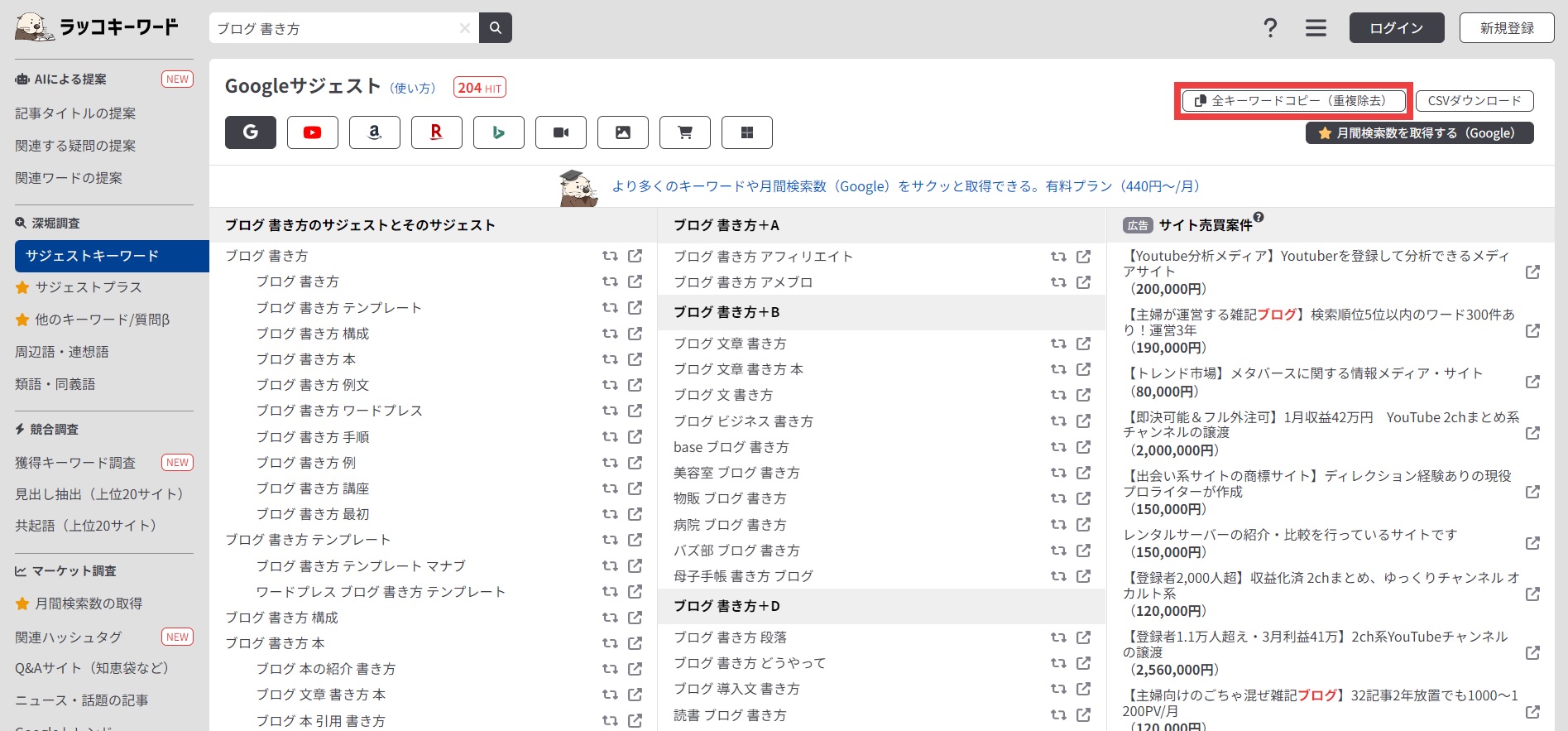
Task: Open ブログ 書き方 アメブロ in new window
Action: [1083, 282]
